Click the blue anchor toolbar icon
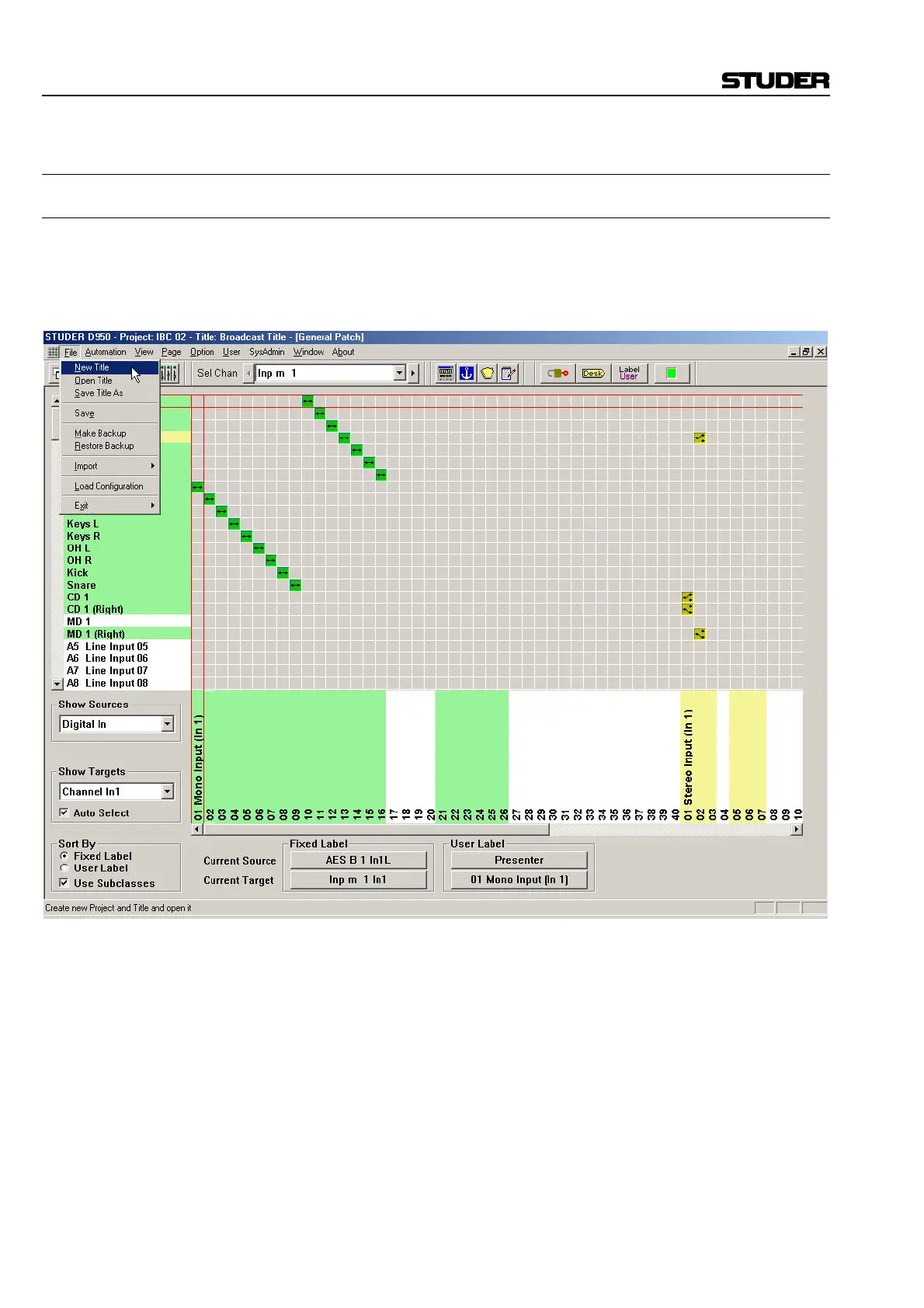Screen dimensions: 924x1308 [467, 374]
